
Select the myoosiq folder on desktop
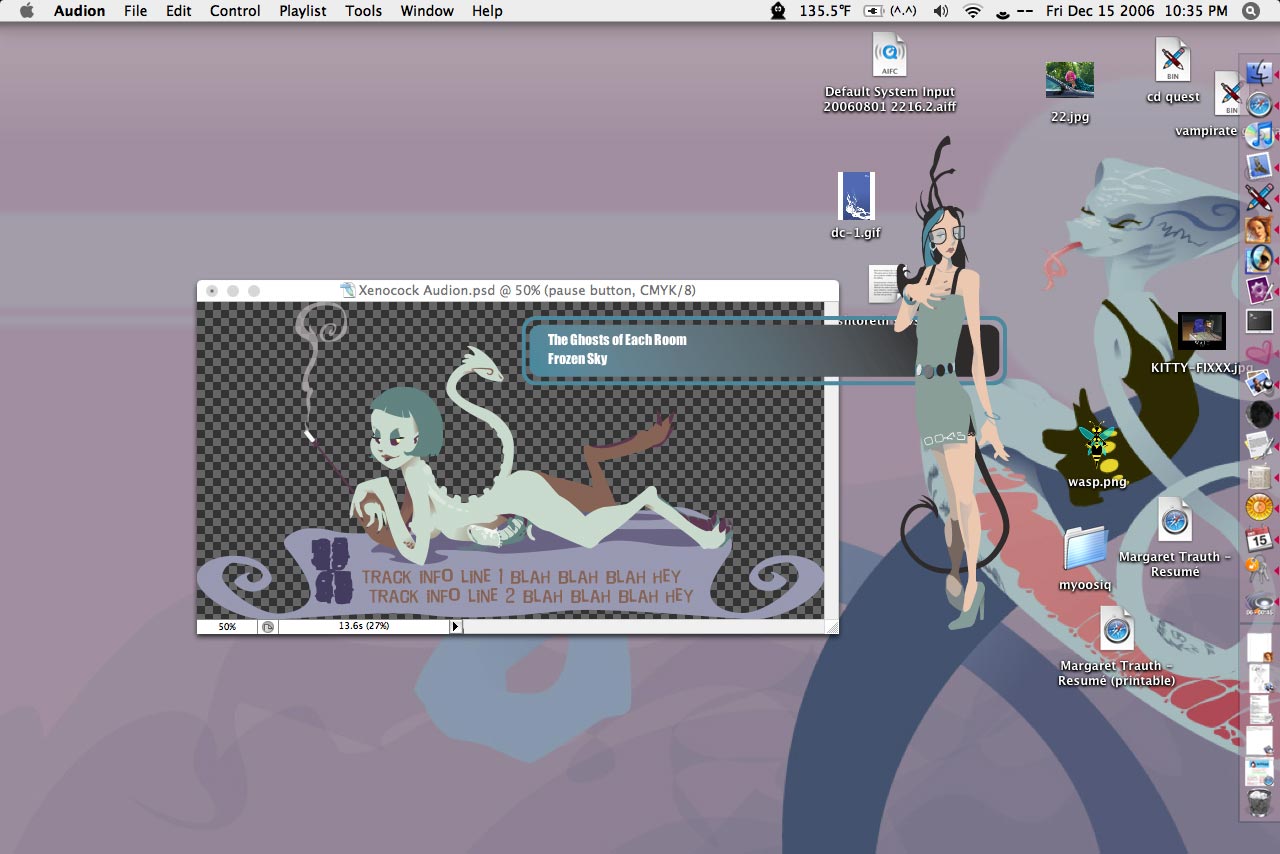[x=1085, y=548]
